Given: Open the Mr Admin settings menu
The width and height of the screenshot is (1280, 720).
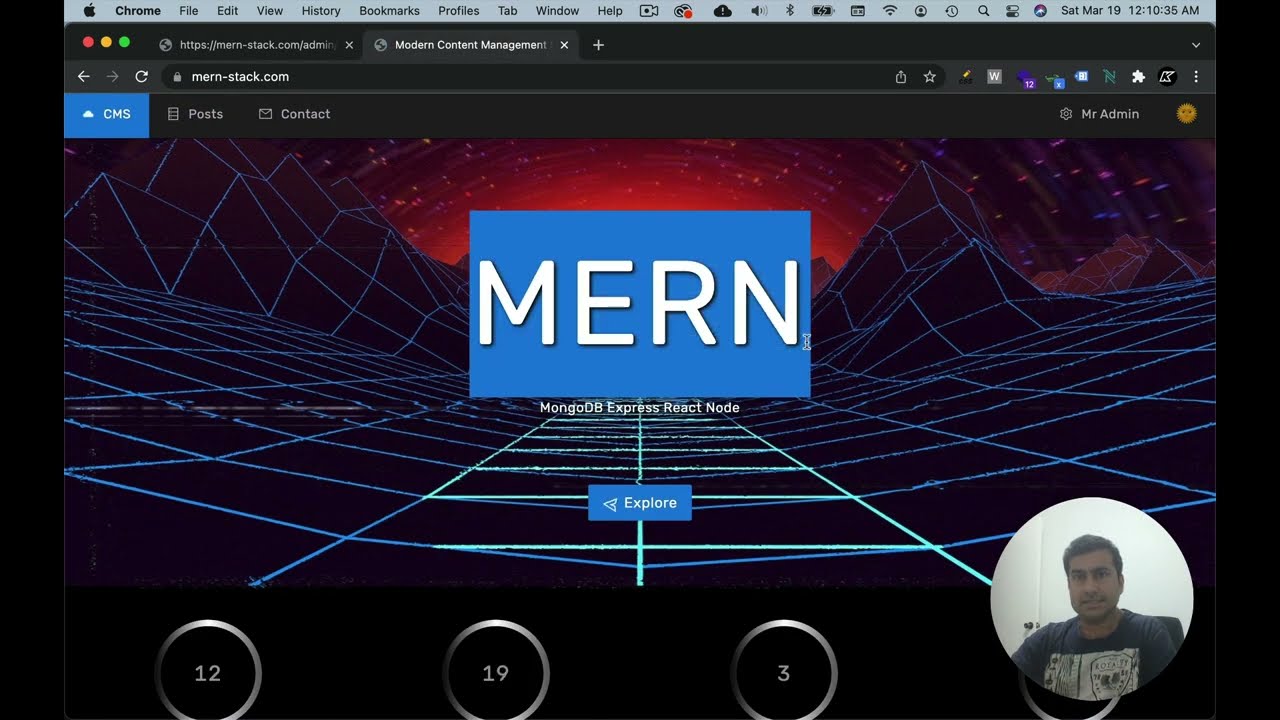Looking at the screenshot, I should [x=1099, y=114].
